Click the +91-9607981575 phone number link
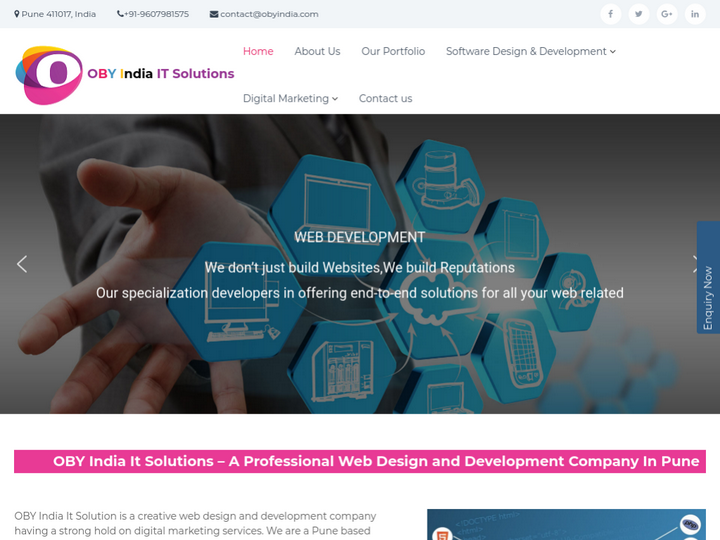Image resolution: width=720 pixels, height=540 pixels. (x=157, y=14)
